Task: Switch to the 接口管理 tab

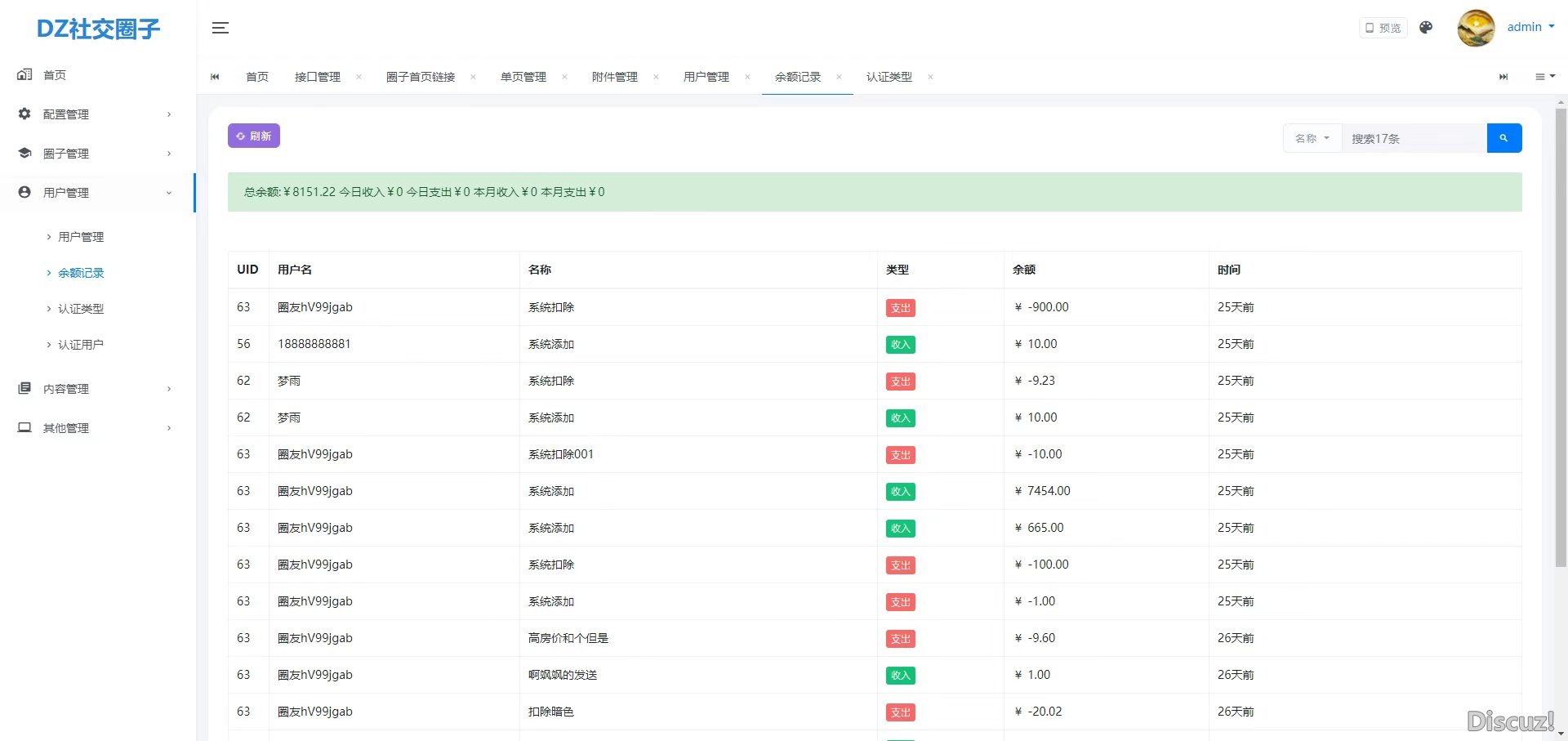Action: click(318, 77)
